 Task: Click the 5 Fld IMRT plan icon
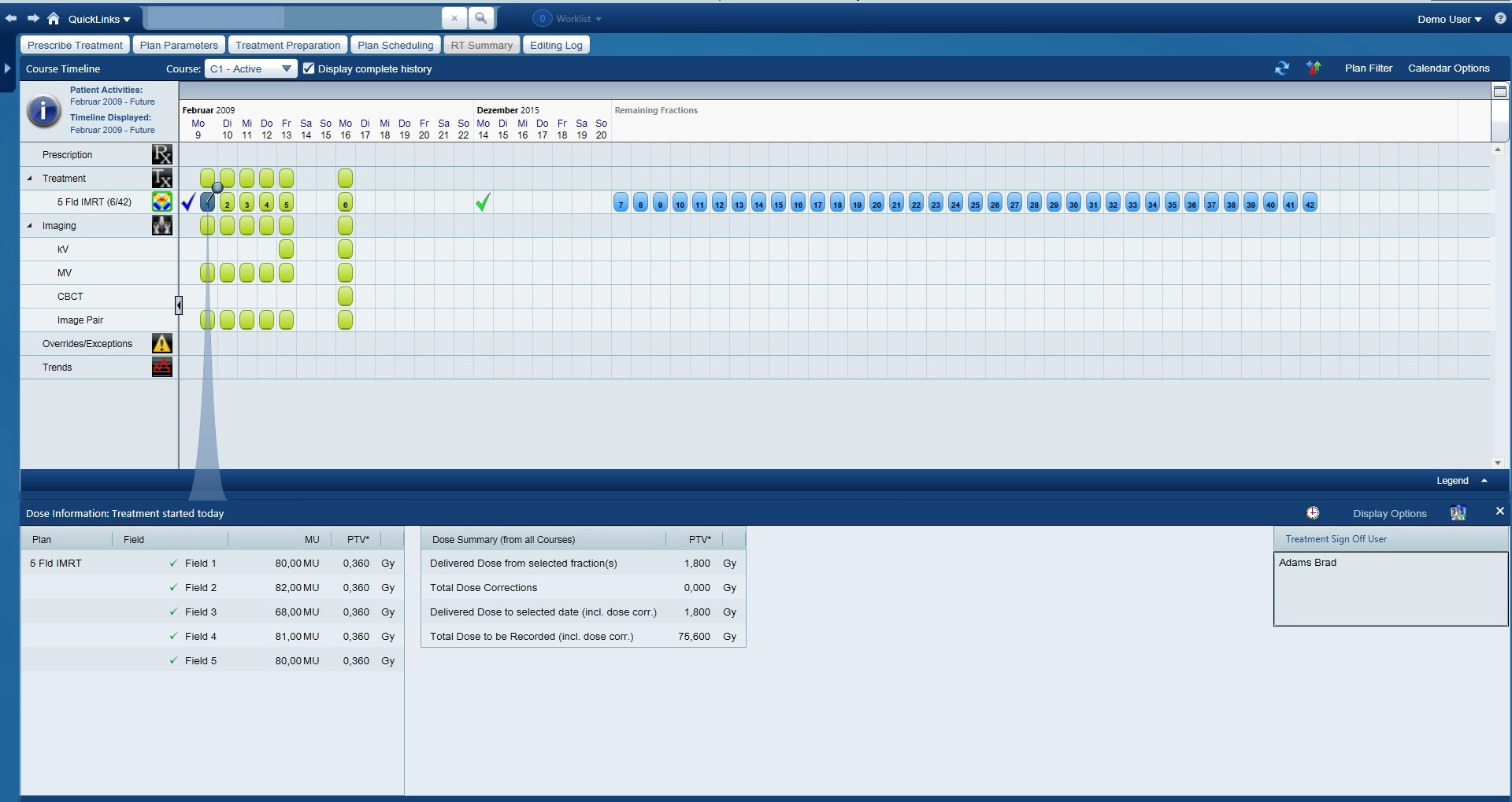pyautogui.click(x=162, y=202)
